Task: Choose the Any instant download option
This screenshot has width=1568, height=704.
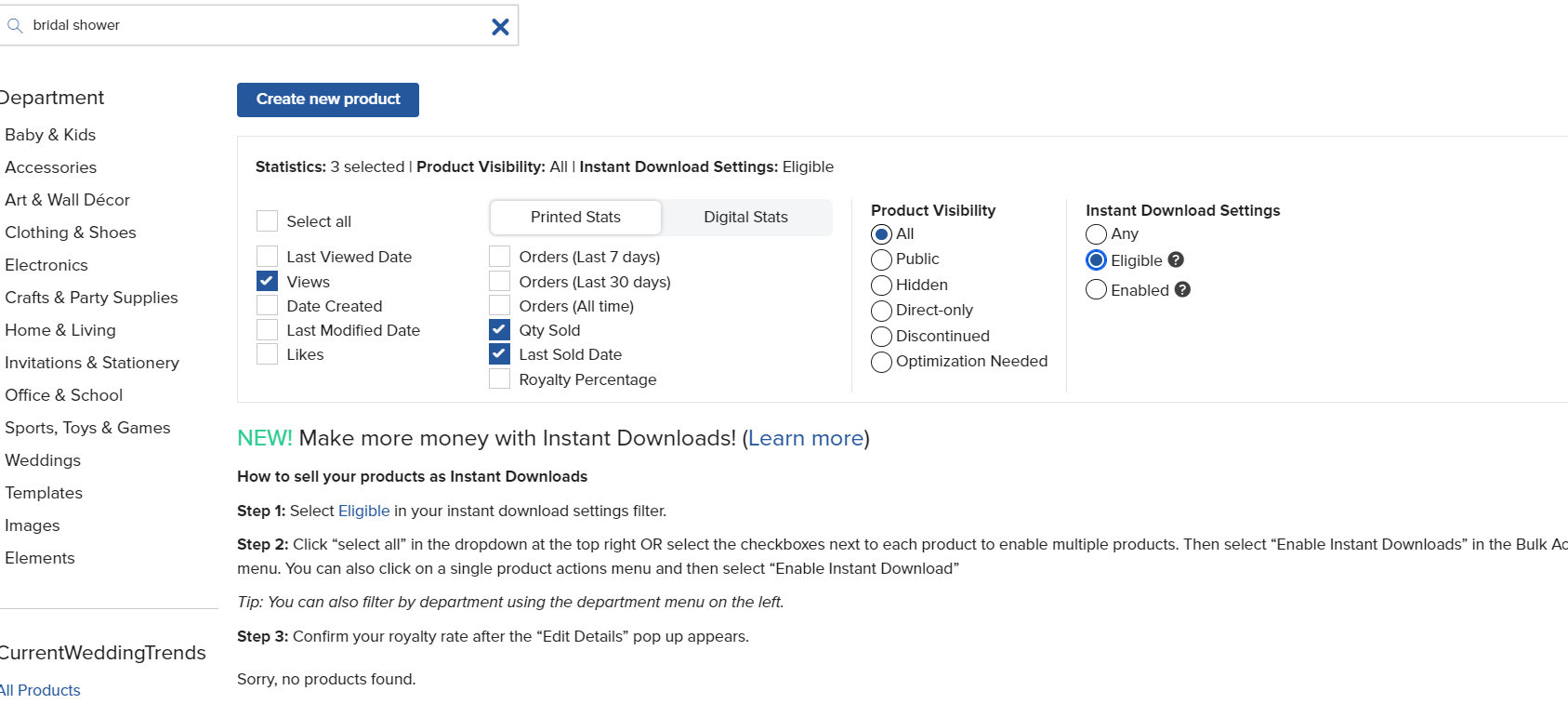Action: point(1096,234)
